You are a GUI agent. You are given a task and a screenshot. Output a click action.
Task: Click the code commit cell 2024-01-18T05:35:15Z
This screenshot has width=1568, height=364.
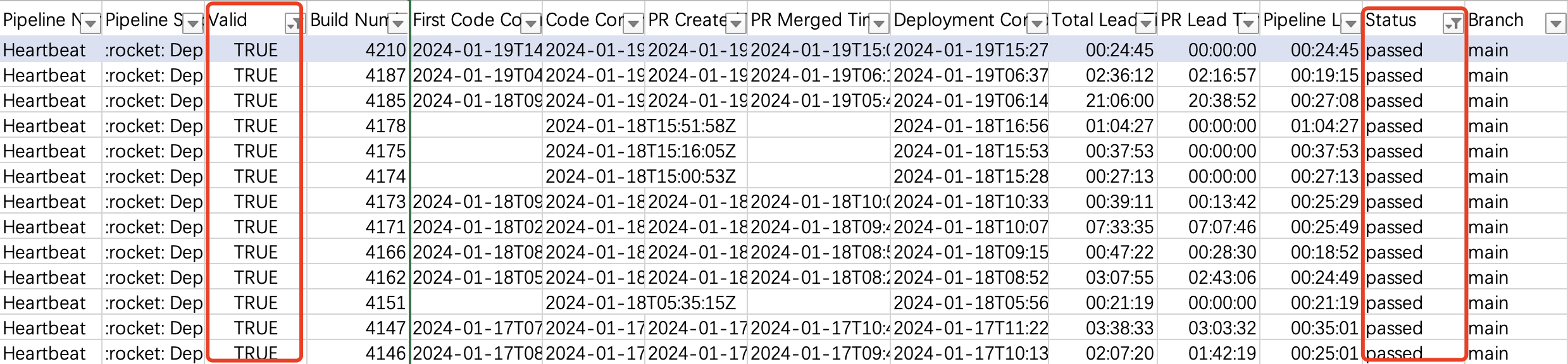(x=640, y=303)
